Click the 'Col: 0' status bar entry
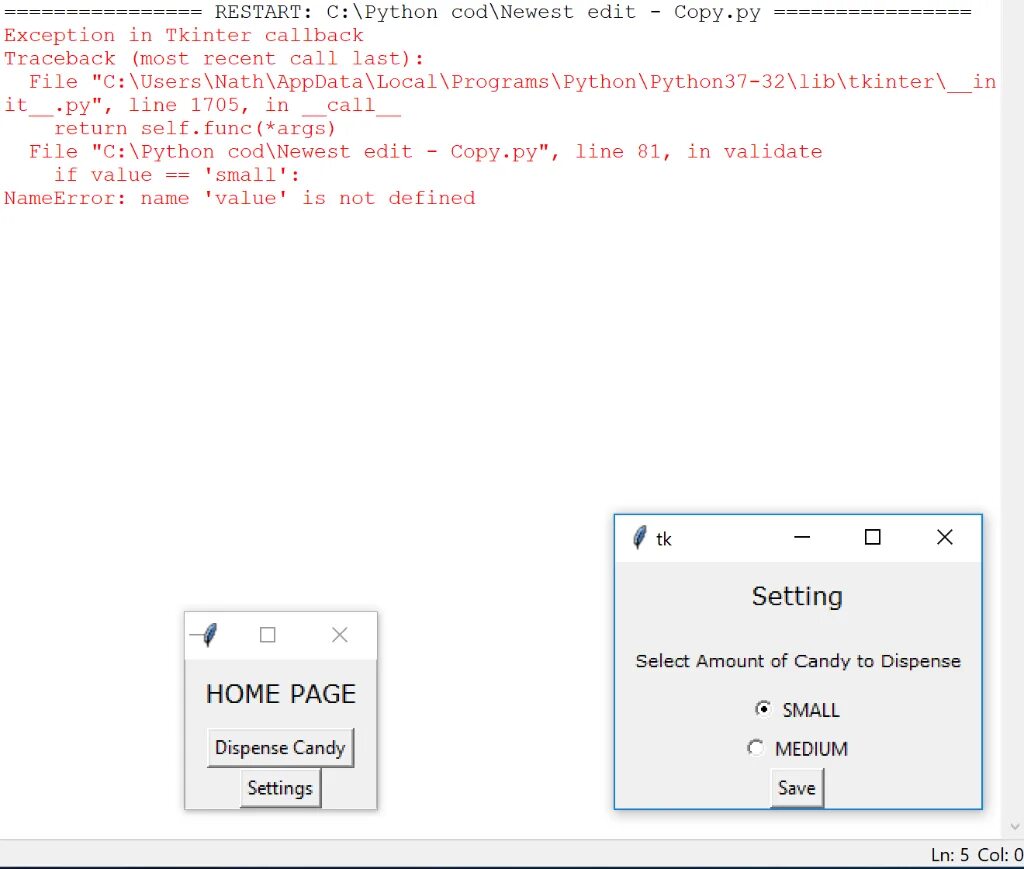This screenshot has height=869, width=1024. (x=1000, y=855)
